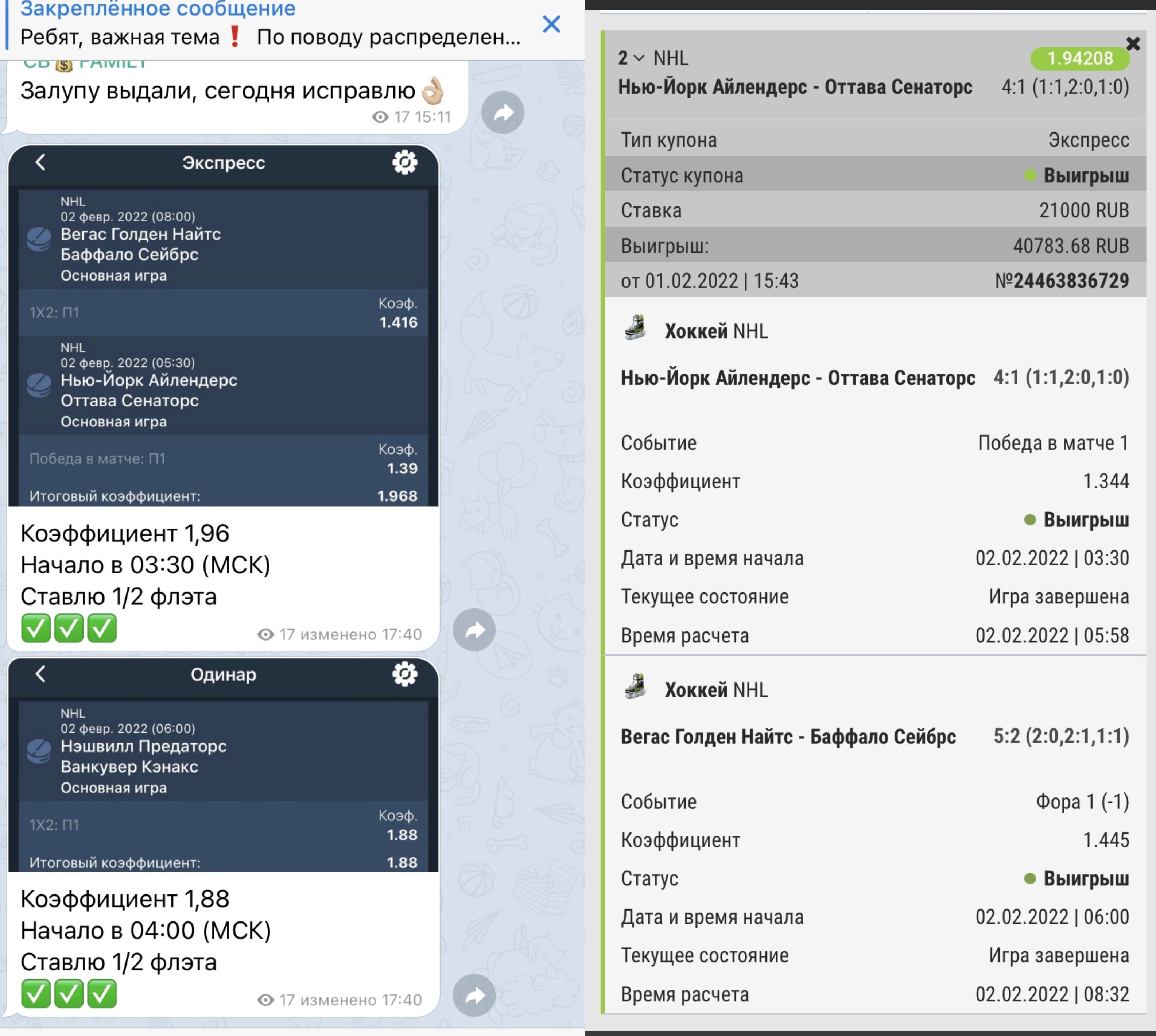Click the Фора 1 (-1) event value
1156x1036 pixels.
[1083, 801]
